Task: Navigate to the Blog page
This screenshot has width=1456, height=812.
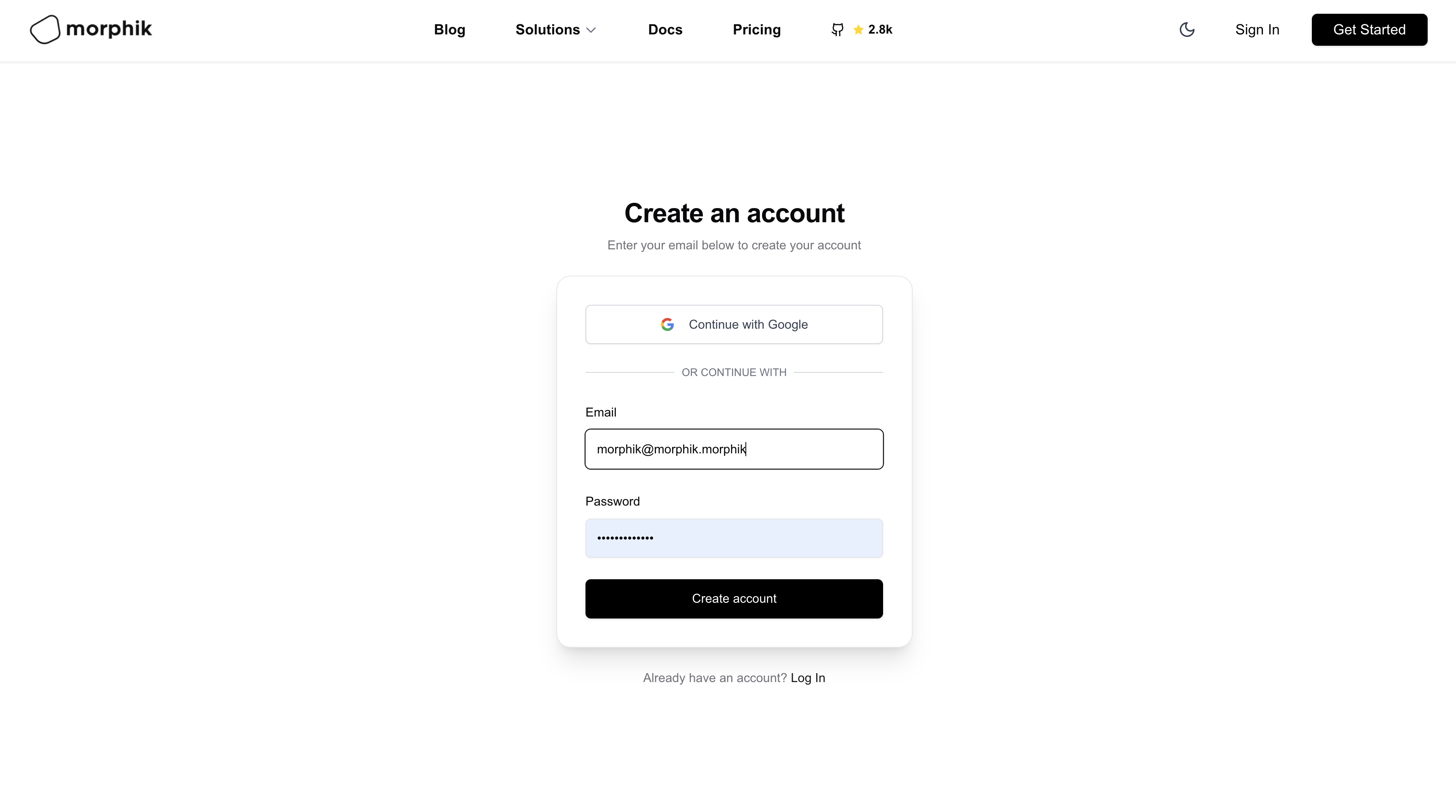Action: tap(449, 30)
